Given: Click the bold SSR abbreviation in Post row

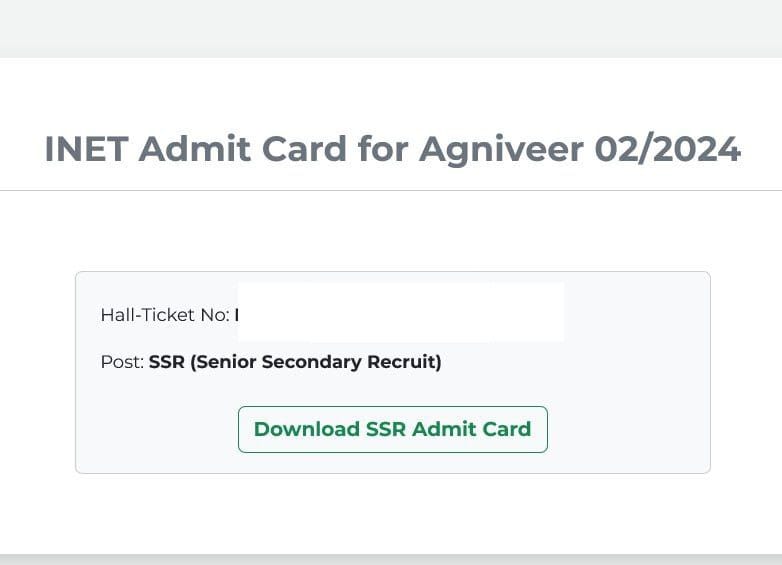Looking at the screenshot, I should pyautogui.click(x=167, y=362).
